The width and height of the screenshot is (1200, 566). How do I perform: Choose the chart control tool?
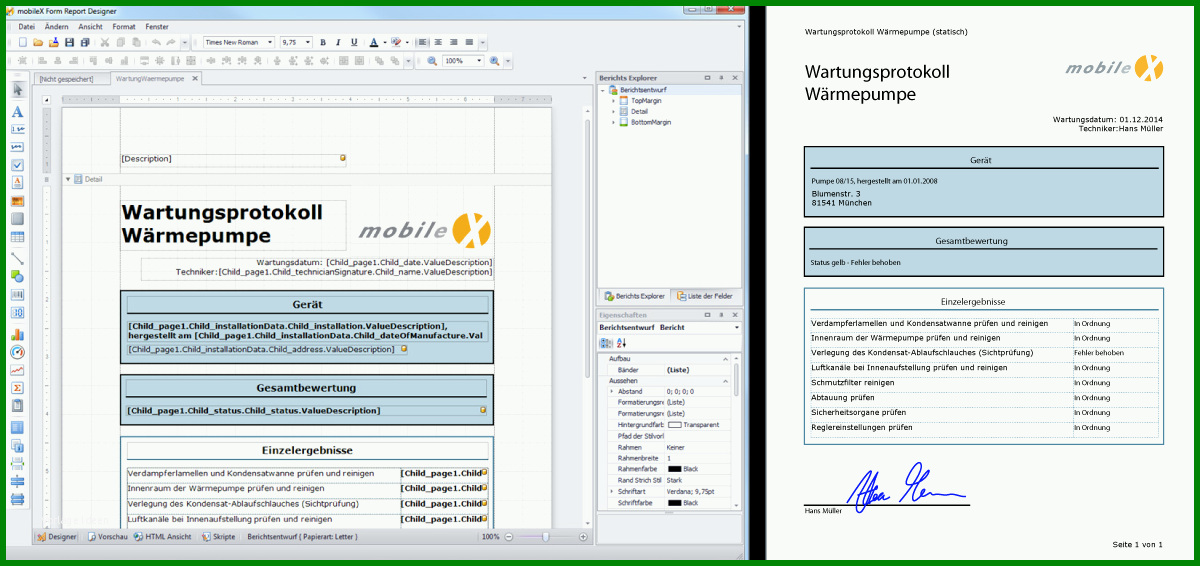(x=17, y=334)
